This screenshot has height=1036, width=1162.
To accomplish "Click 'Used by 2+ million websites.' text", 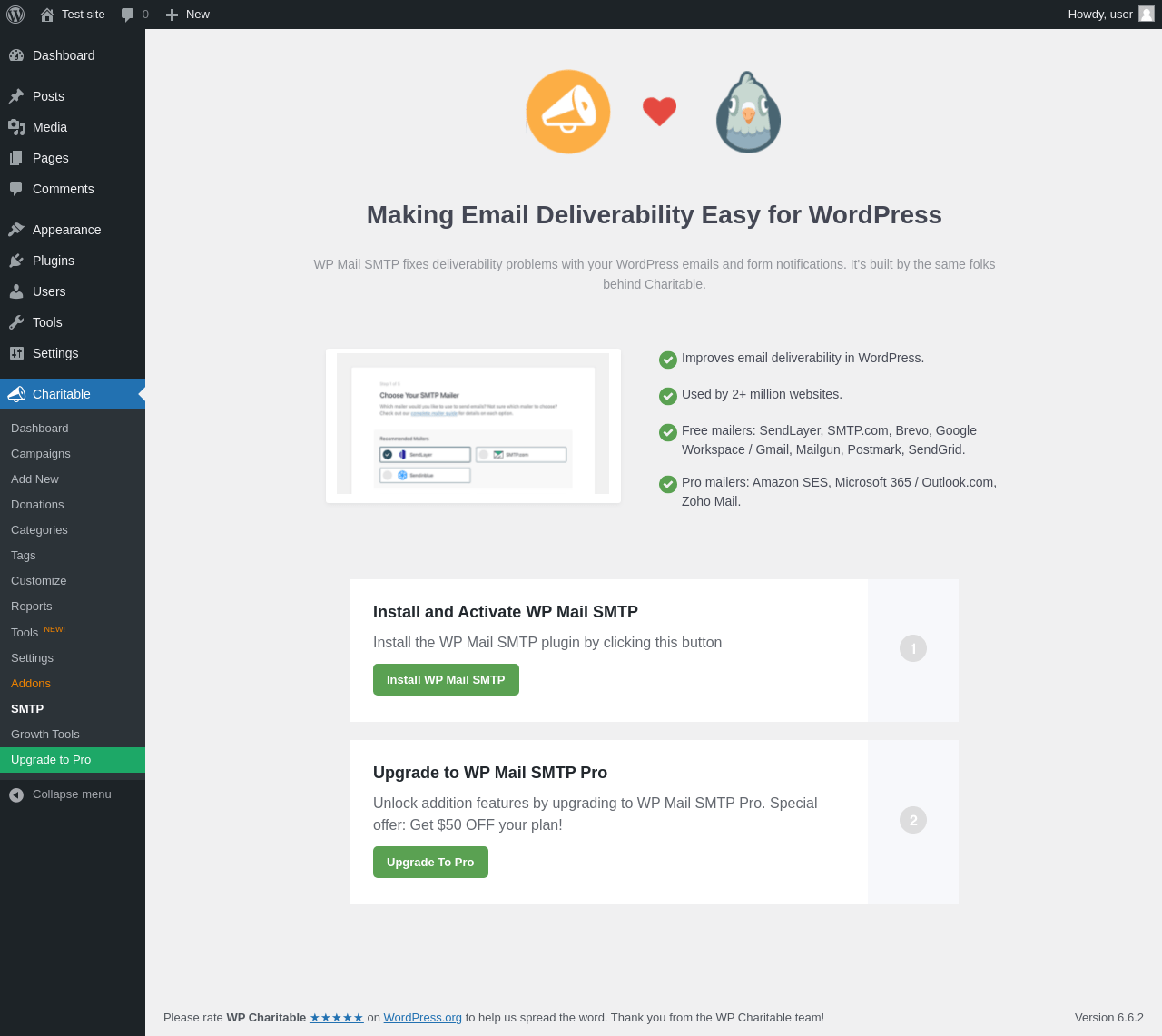I will [x=762, y=394].
